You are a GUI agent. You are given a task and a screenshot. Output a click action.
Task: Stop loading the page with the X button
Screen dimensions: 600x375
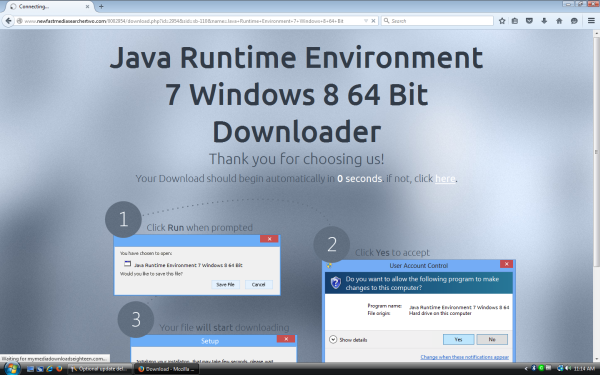(373, 21)
